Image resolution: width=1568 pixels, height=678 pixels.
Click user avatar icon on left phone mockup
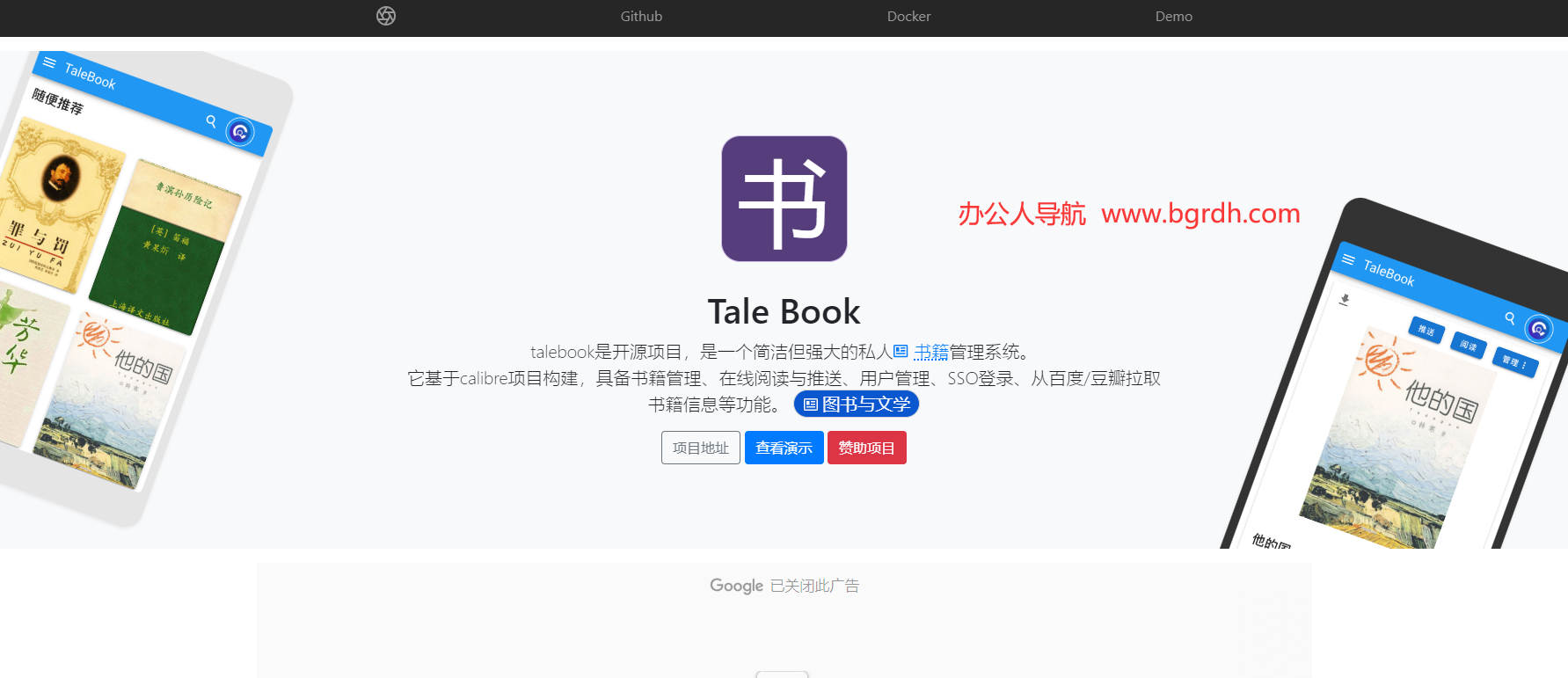(240, 132)
